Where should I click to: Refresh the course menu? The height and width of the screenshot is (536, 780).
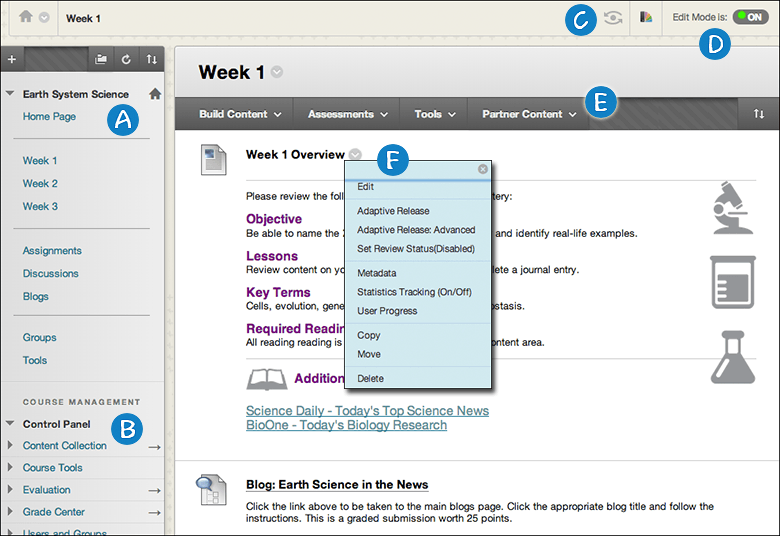126,59
